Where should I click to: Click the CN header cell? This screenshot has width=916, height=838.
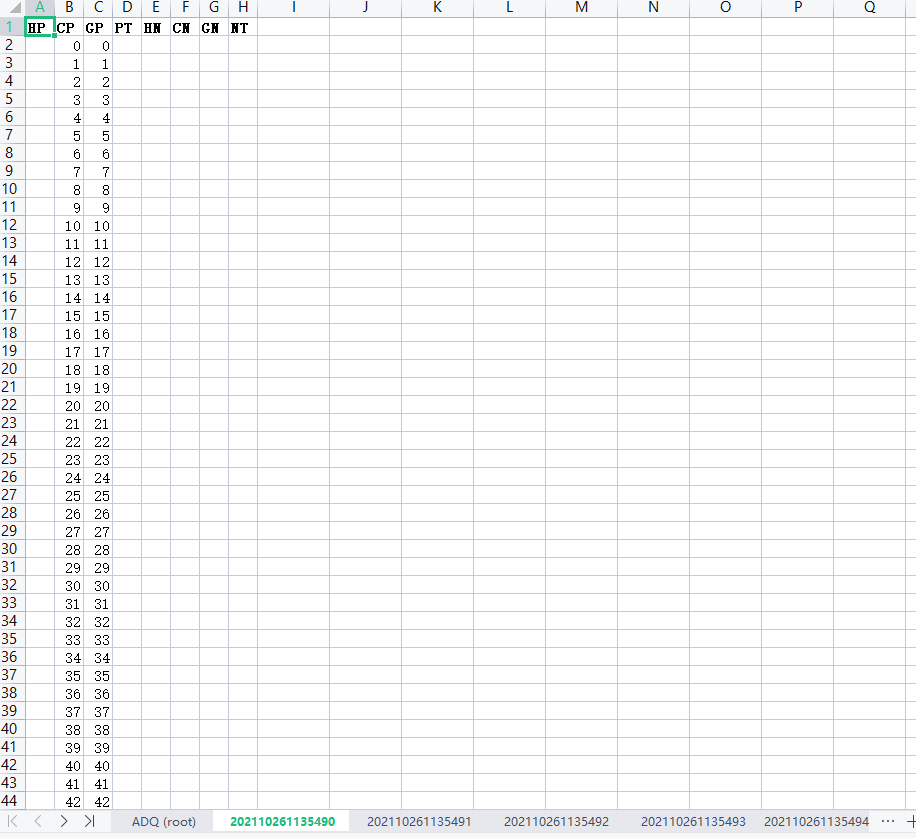pyautogui.click(x=185, y=27)
